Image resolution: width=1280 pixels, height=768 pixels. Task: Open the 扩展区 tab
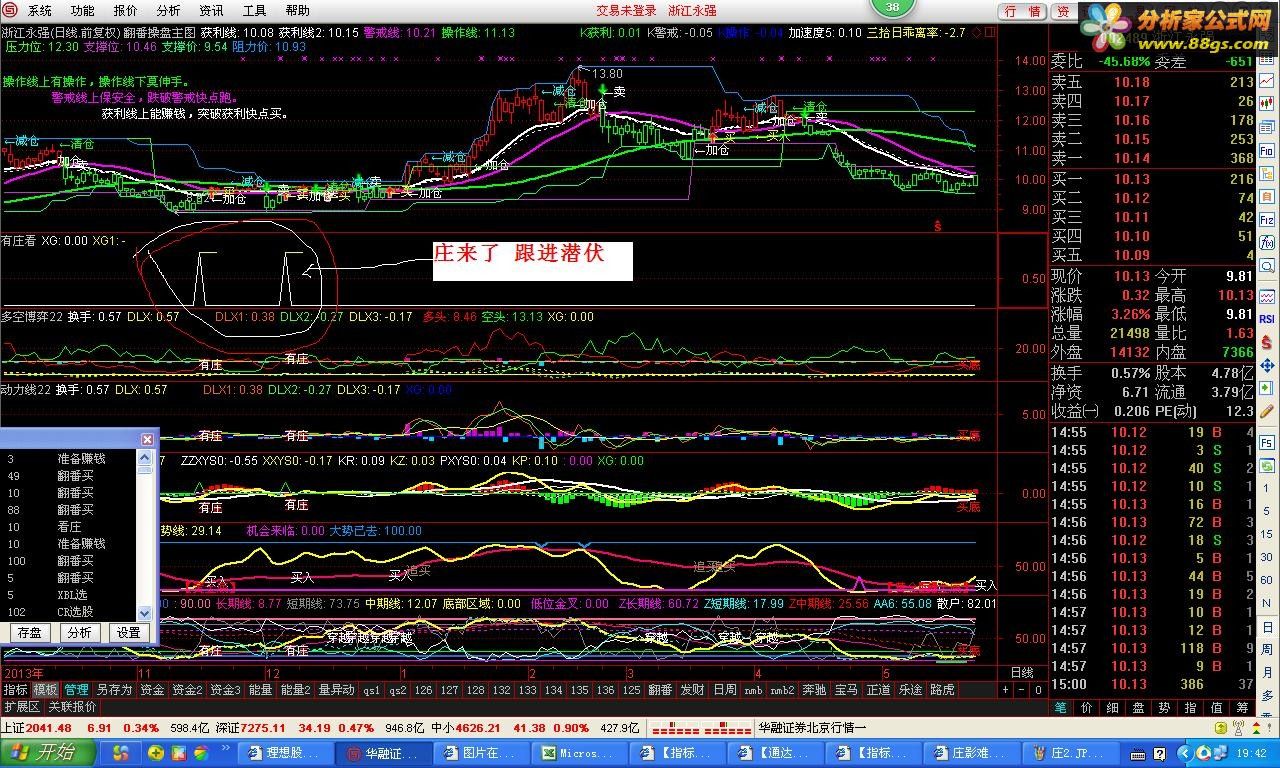21,707
